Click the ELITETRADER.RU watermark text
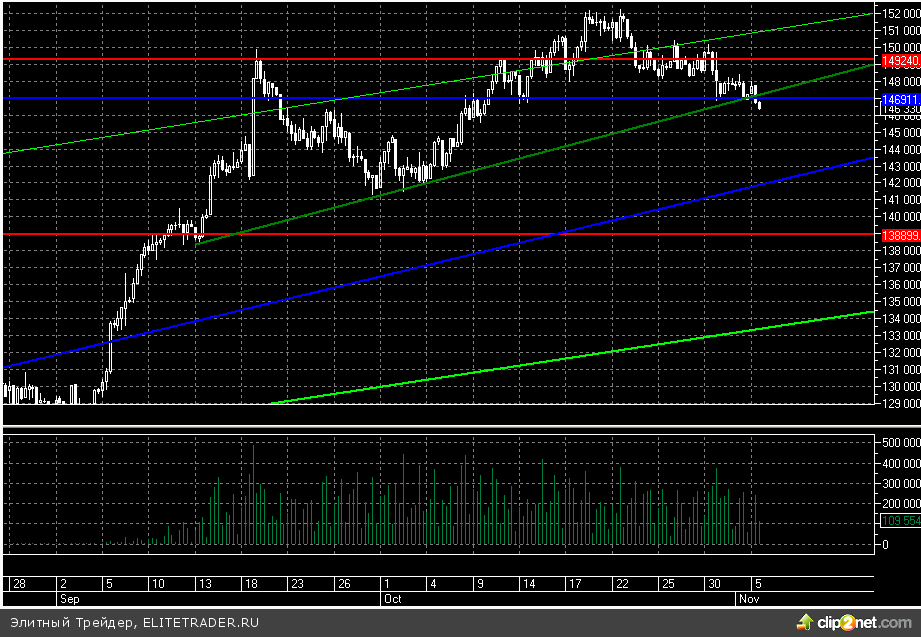The image size is (921, 637). pos(200,623)
